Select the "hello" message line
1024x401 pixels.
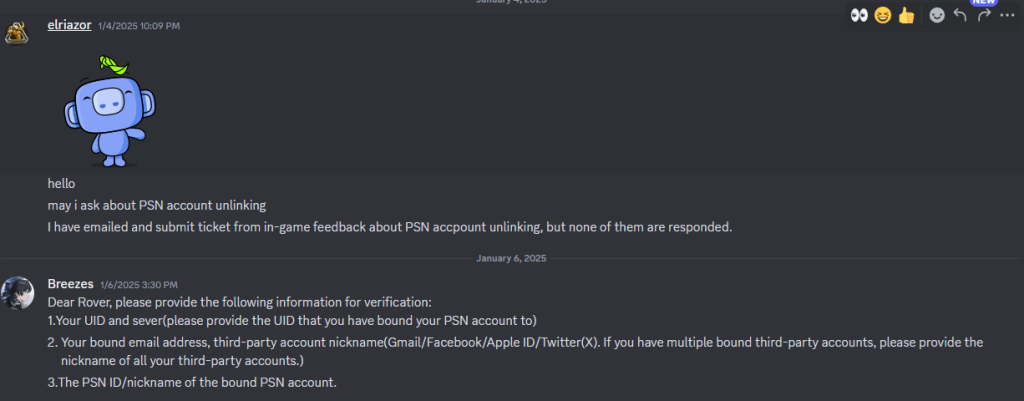tap(61, 184)
